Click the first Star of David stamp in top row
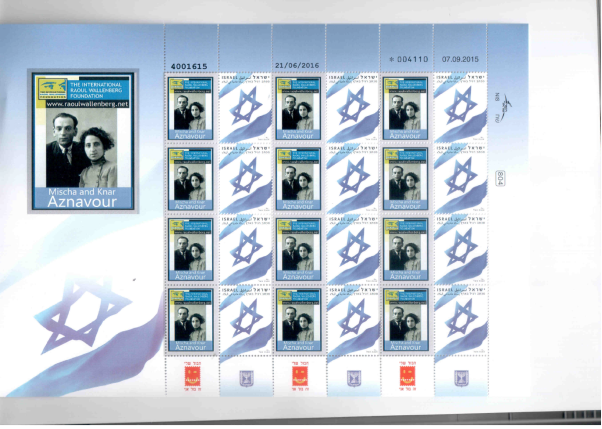The image size is (602, 429). [x=244, y=109]
